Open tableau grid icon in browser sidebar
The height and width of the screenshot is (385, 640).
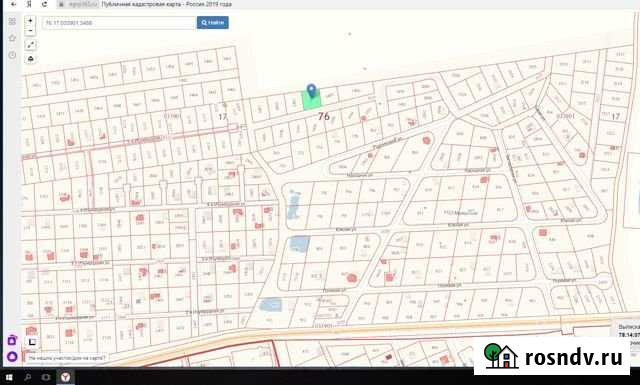(12, 21)
